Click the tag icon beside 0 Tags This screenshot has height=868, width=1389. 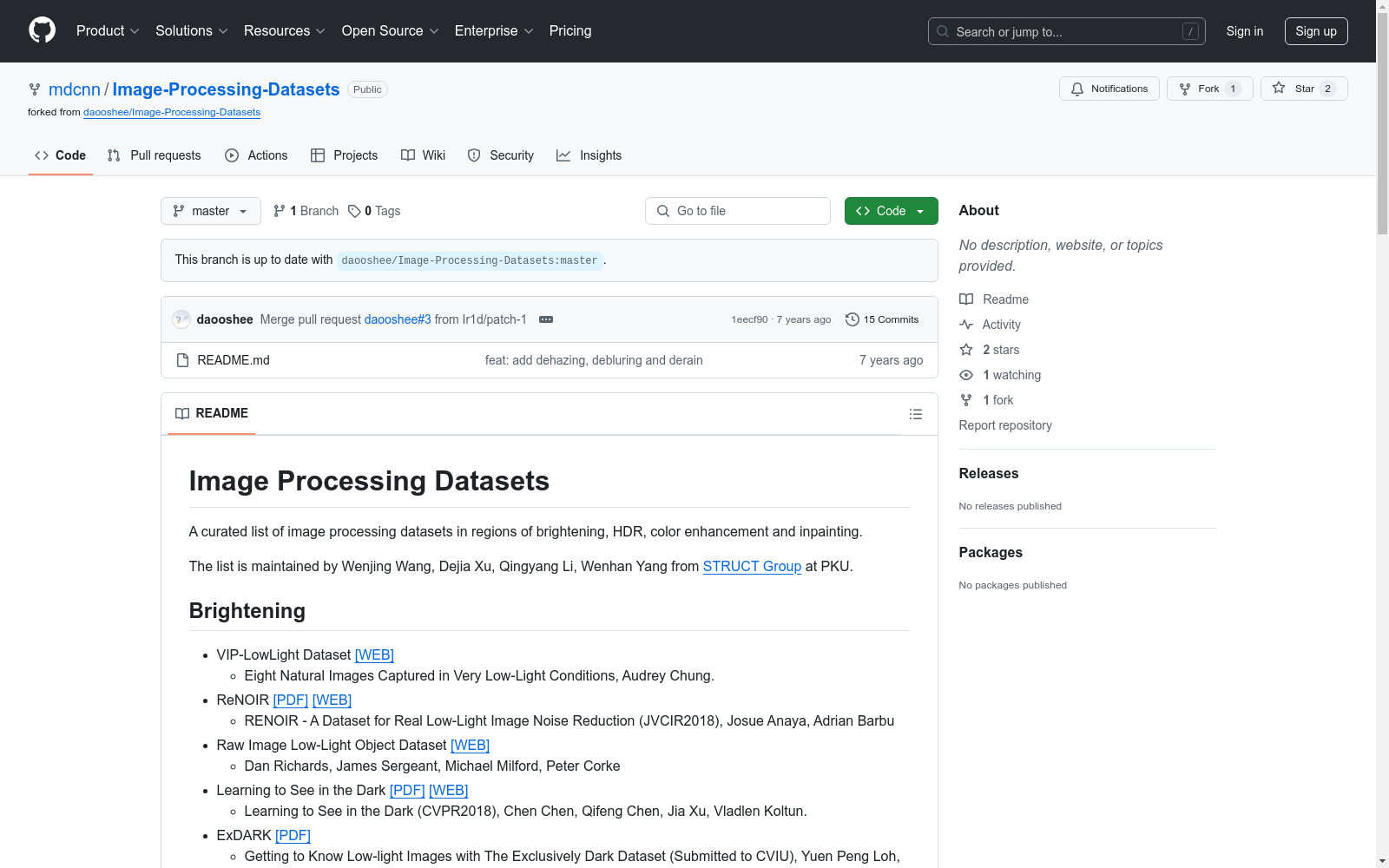pyautogui.click(x=354, y=211)
